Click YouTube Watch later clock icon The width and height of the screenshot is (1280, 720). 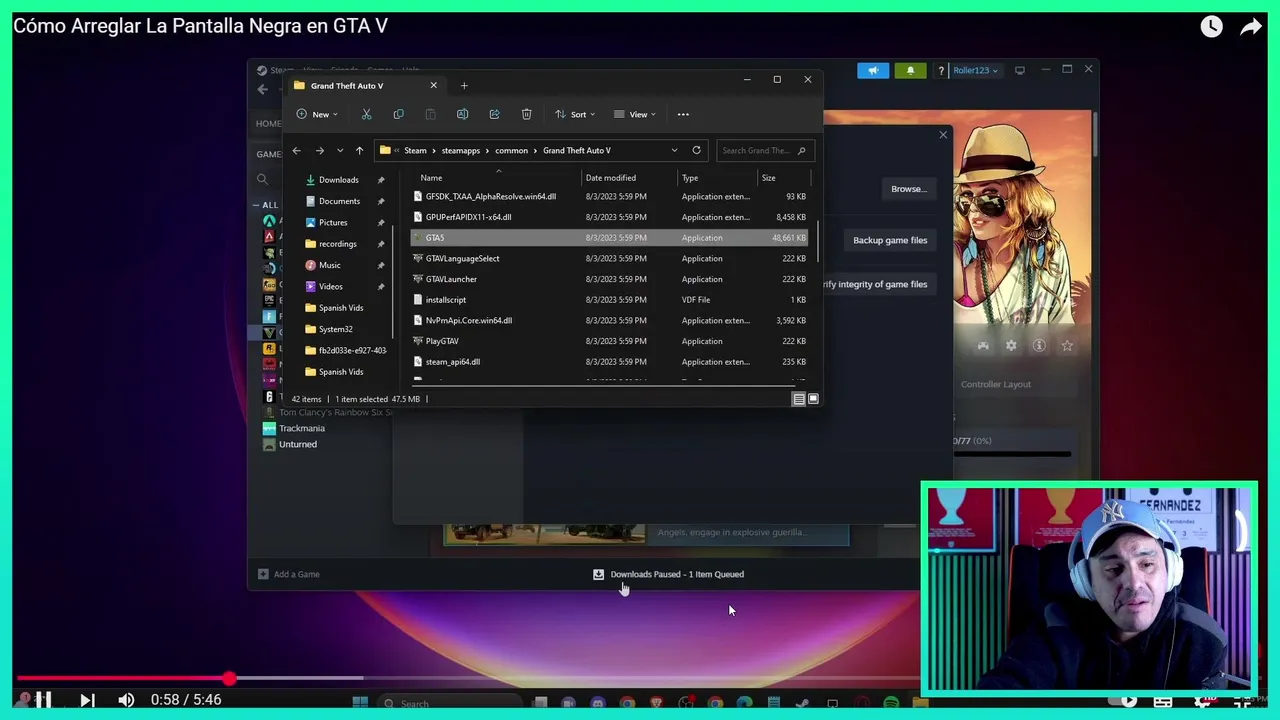click(1211, 27)
